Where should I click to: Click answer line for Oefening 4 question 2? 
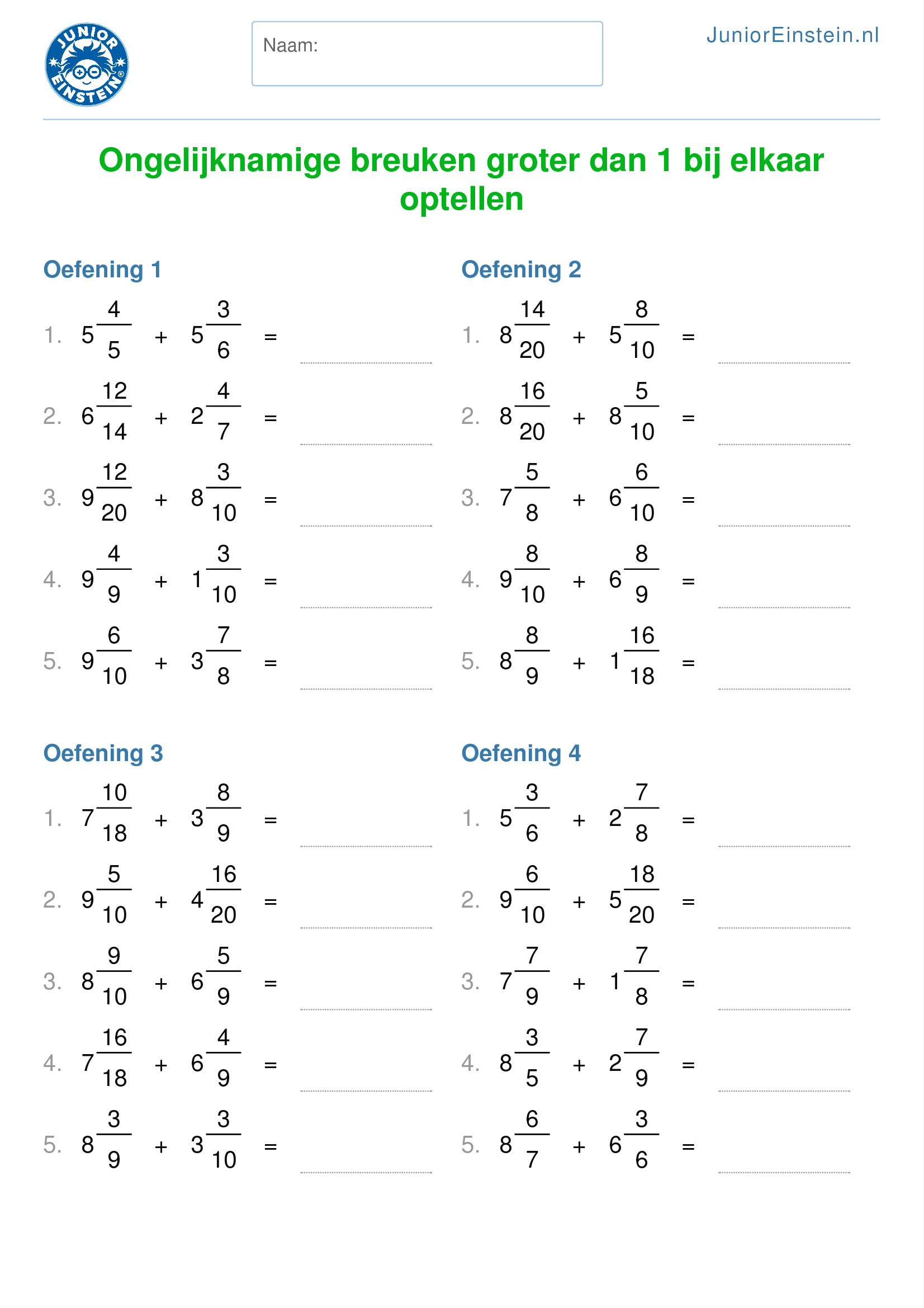coord(784,927)
